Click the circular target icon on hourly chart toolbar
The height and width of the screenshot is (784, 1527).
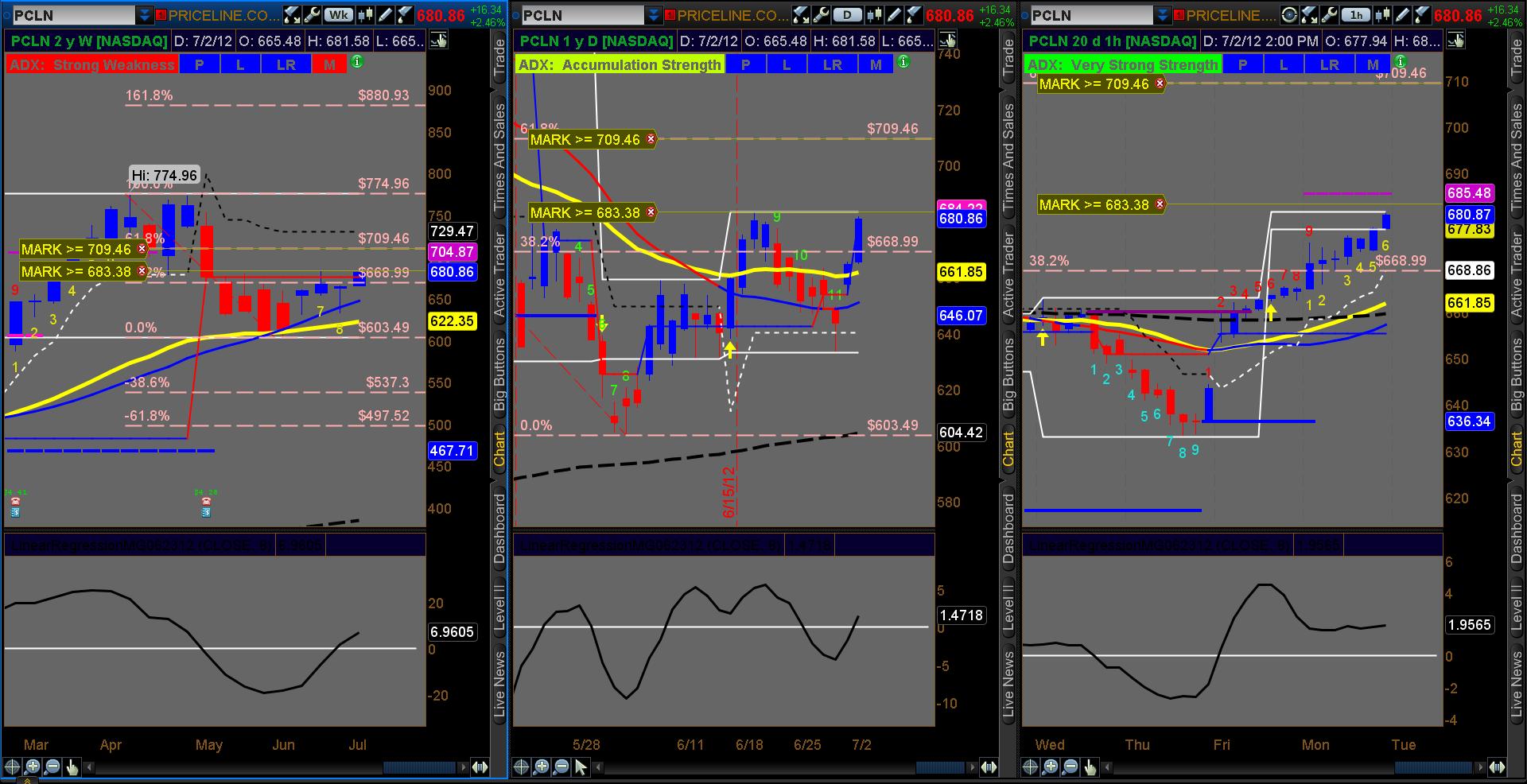click(x=1290, y=14)
